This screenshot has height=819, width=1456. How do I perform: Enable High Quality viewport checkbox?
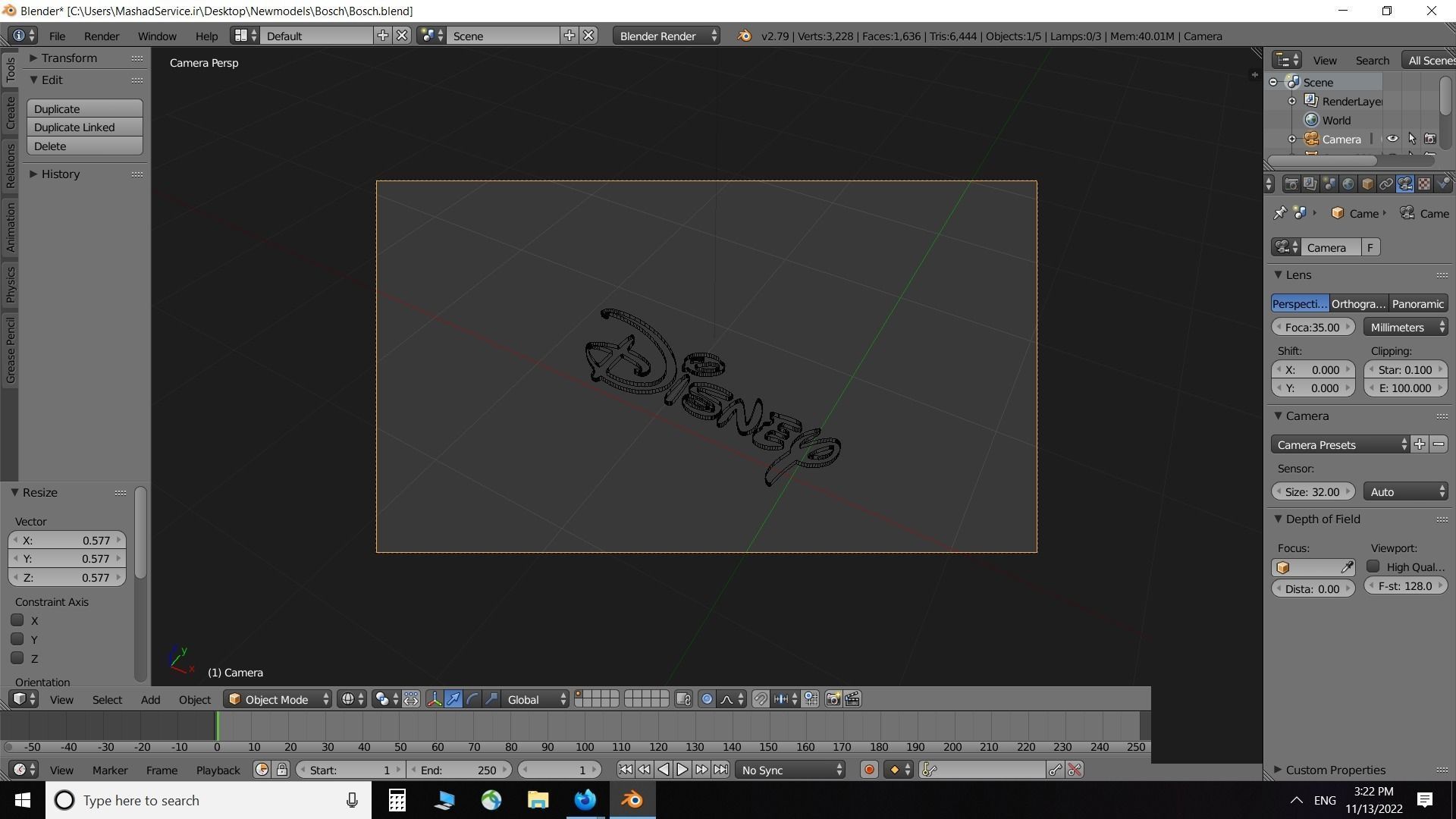pyautogui.click(x=1373, y=566)
